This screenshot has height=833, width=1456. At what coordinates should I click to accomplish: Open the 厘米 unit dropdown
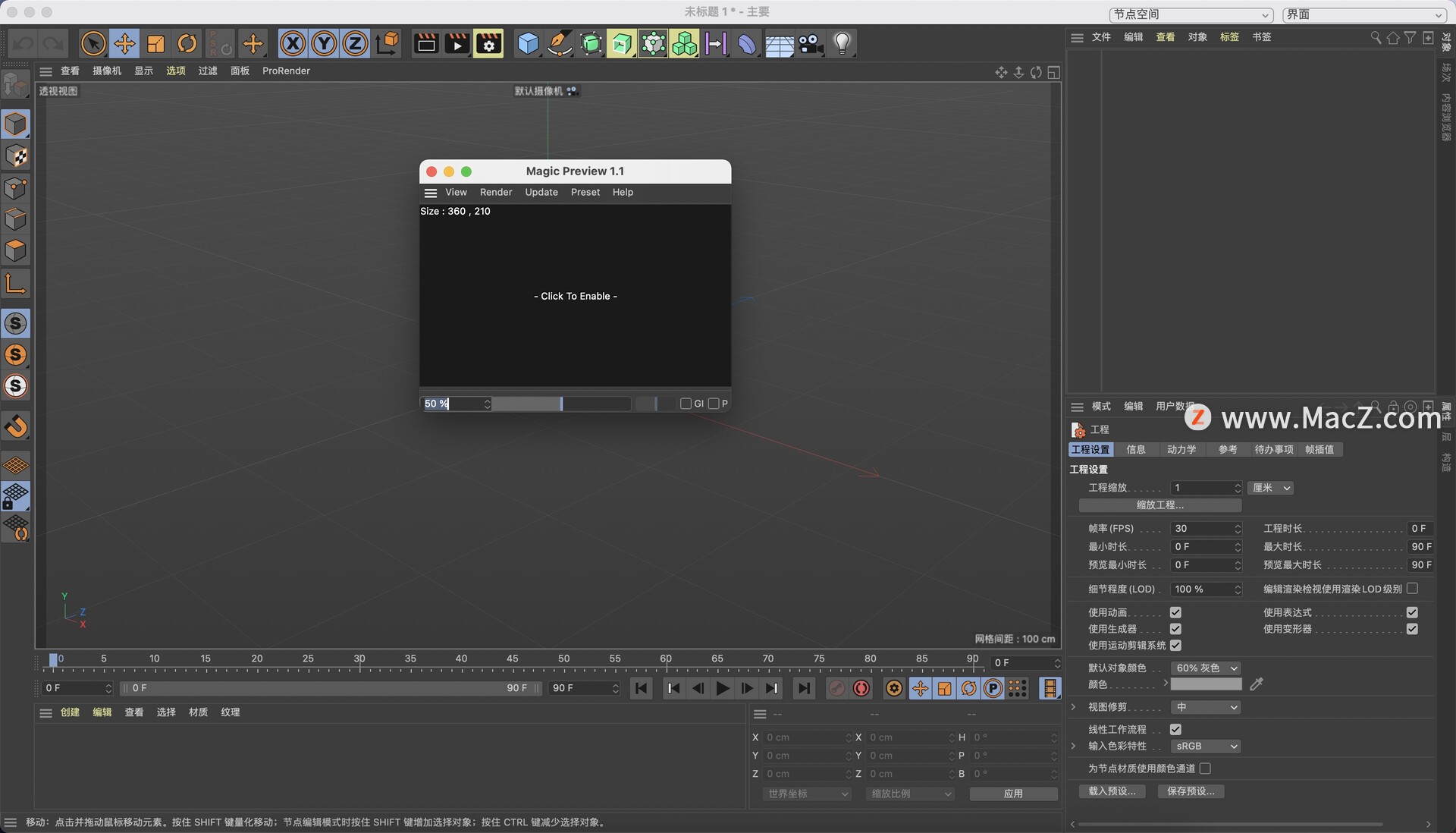[1270, 488]
